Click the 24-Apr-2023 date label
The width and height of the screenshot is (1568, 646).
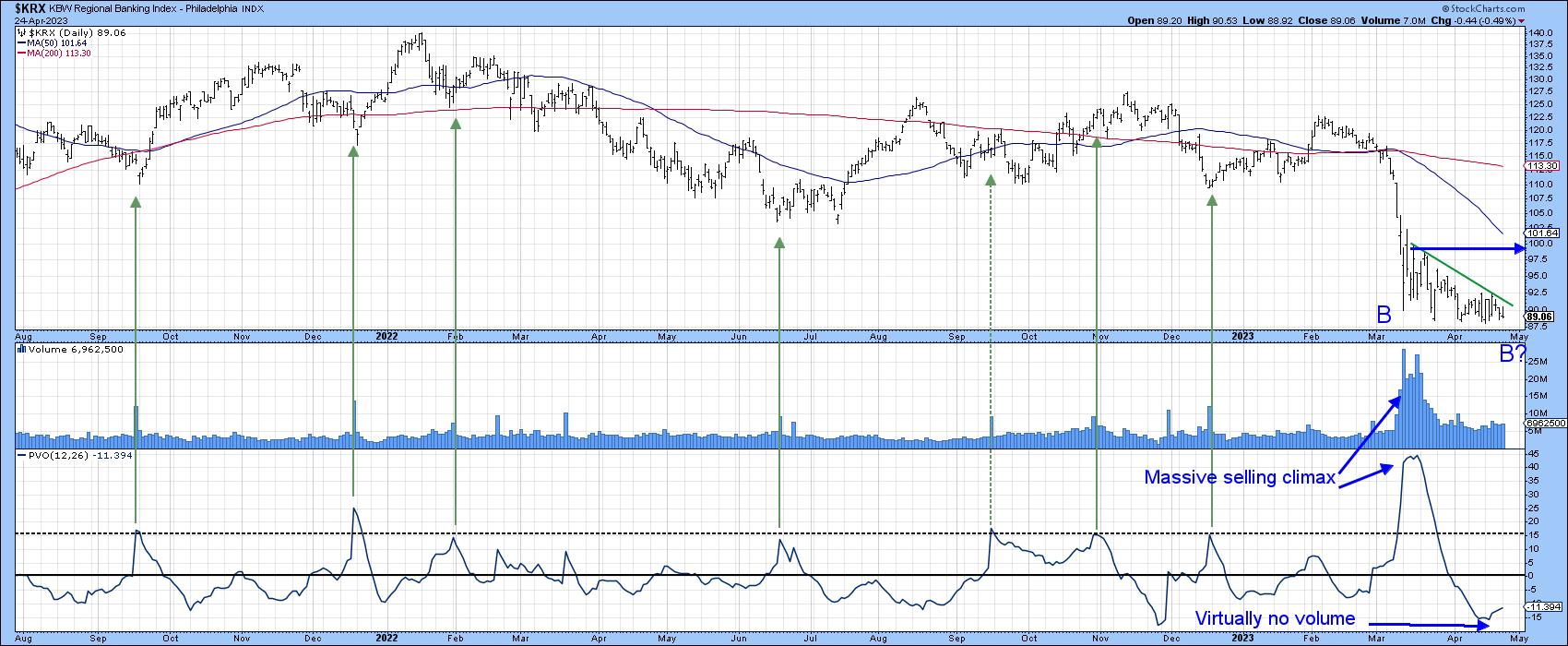[35, 19]
